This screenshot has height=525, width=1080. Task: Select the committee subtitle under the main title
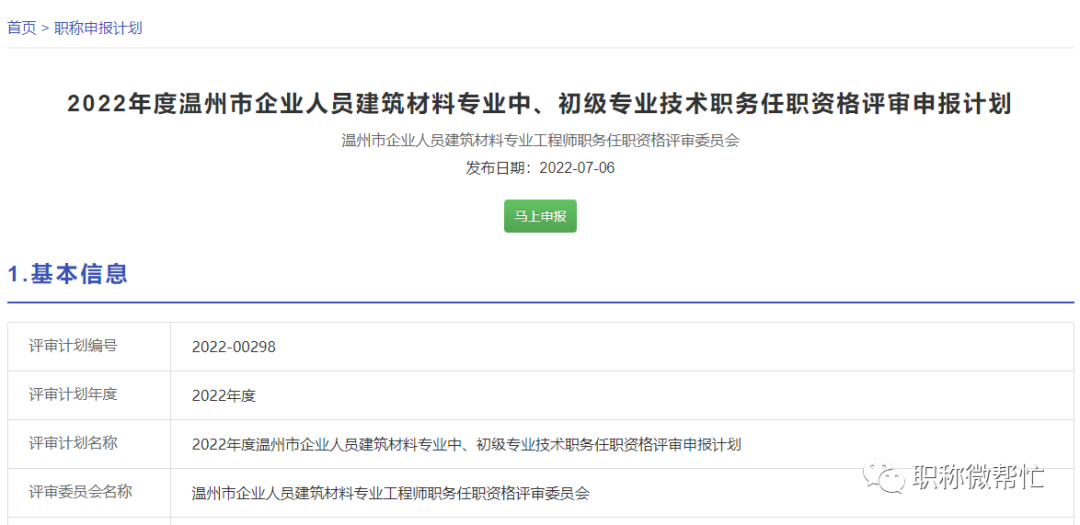click(540, 141)
